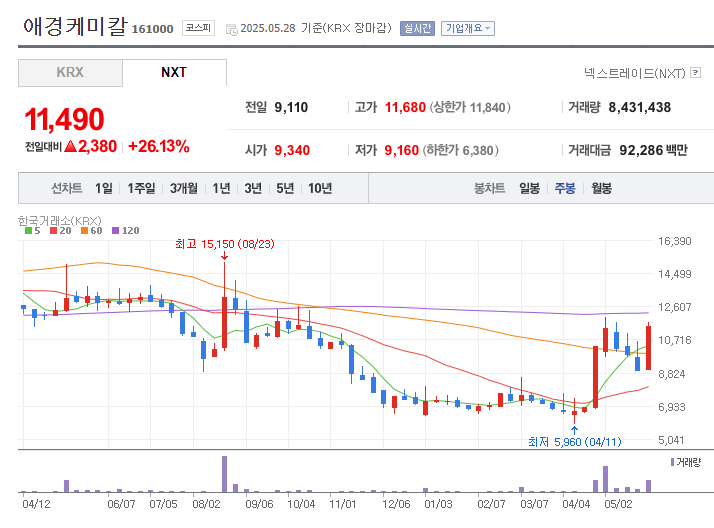Click the lower limit 하한가 6,380

[x=460, y=150]
